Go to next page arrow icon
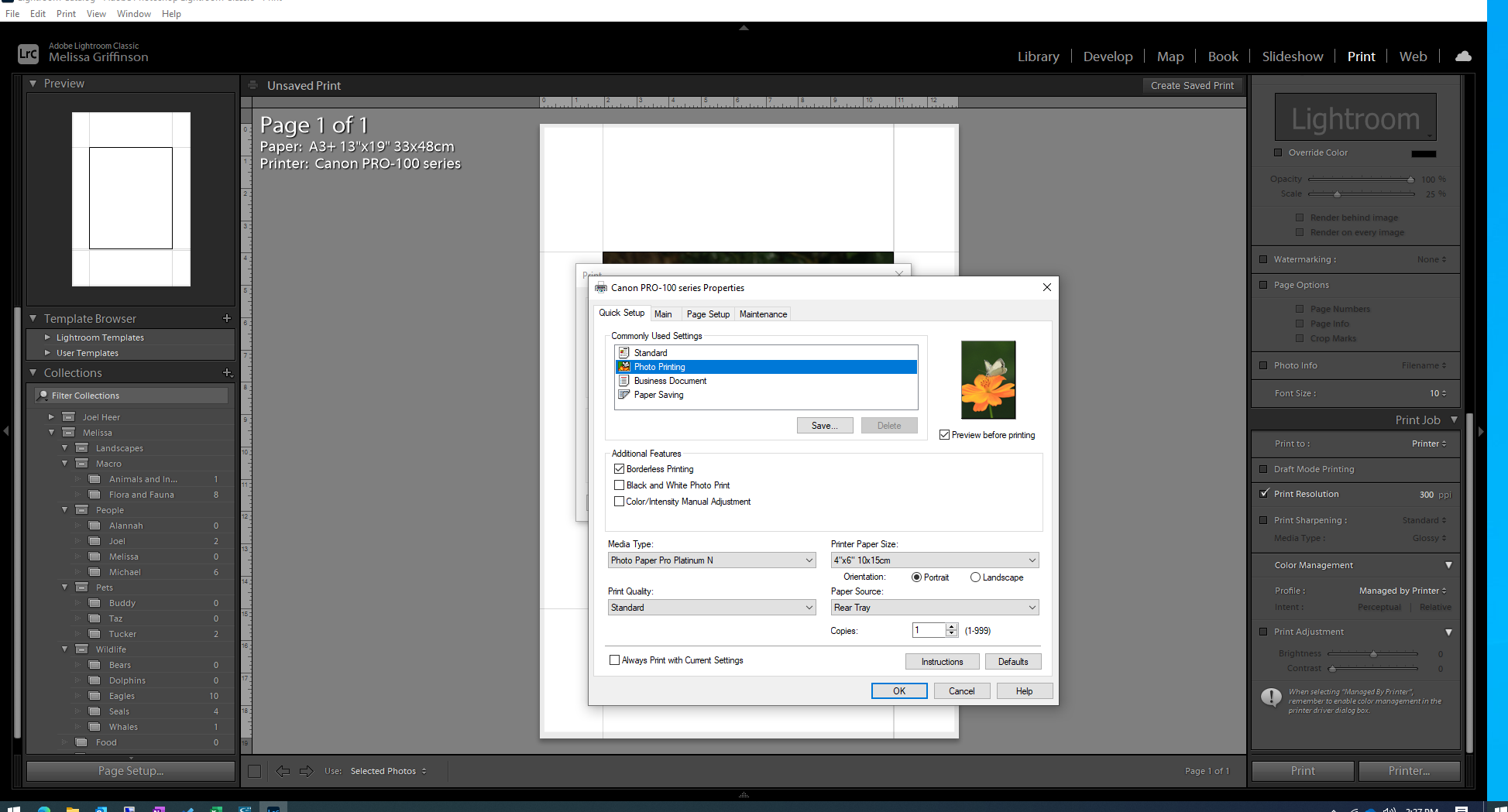Viewport: 1508px width, 812px height. (307, 771)
